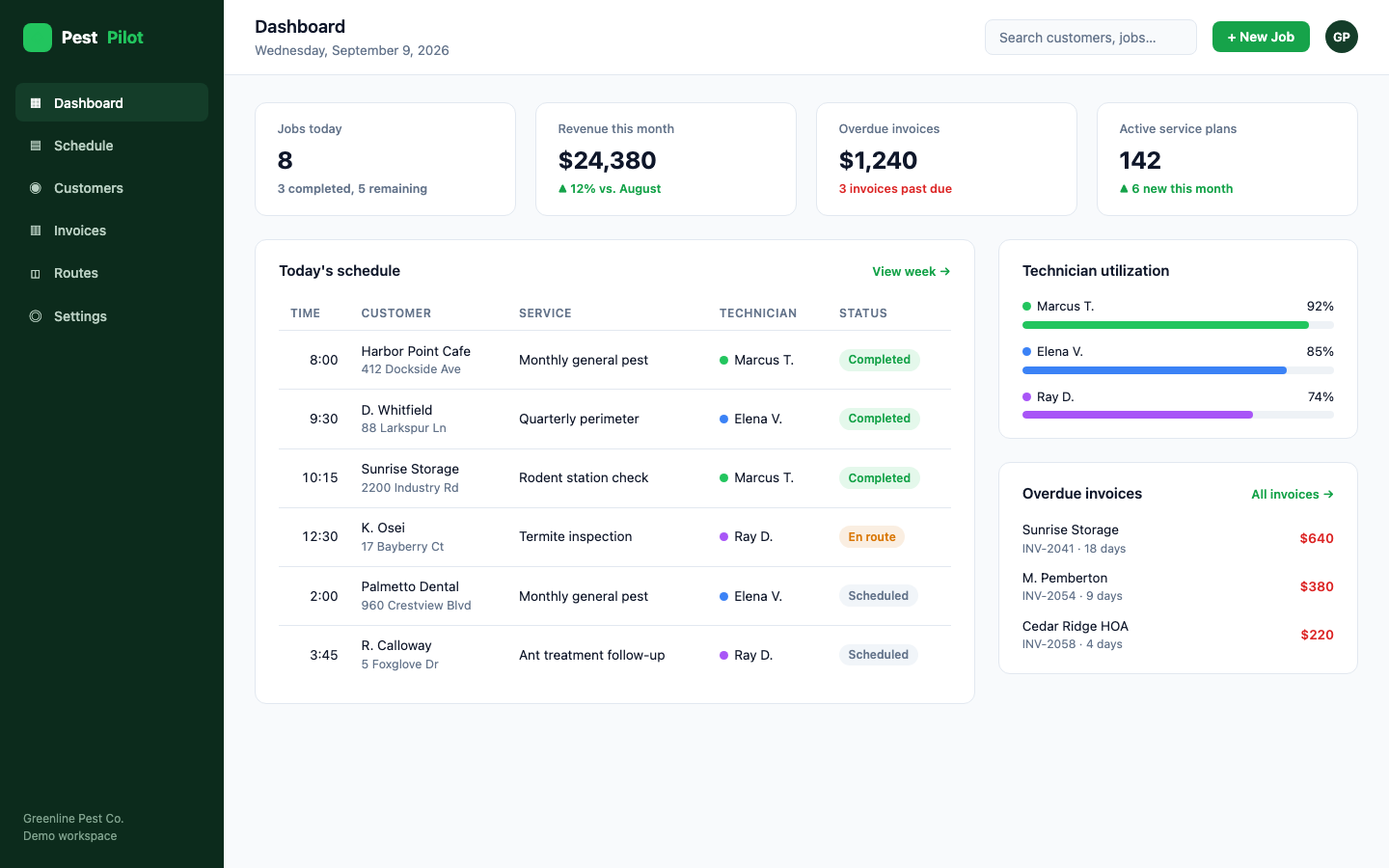
Task: Select Sunrise Storage in today's schedule
Action: tap(410, 469)
